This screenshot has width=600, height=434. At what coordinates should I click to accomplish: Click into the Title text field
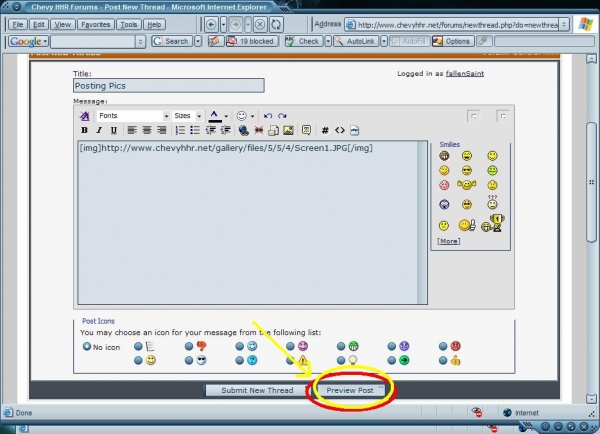click(168, 86)
